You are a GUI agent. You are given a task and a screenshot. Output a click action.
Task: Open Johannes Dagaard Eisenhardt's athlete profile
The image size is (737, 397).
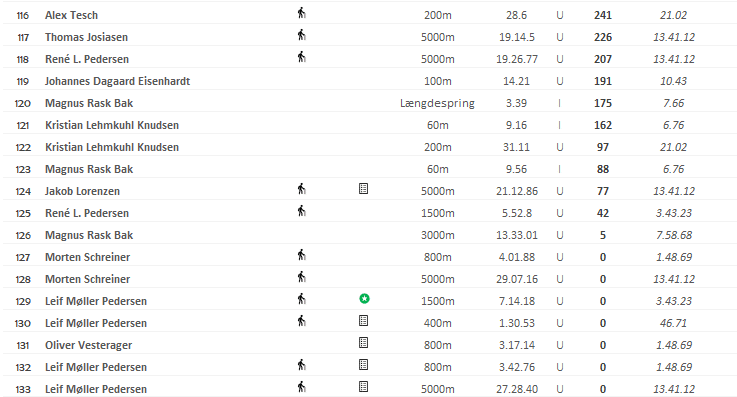(x=118, y=81)
